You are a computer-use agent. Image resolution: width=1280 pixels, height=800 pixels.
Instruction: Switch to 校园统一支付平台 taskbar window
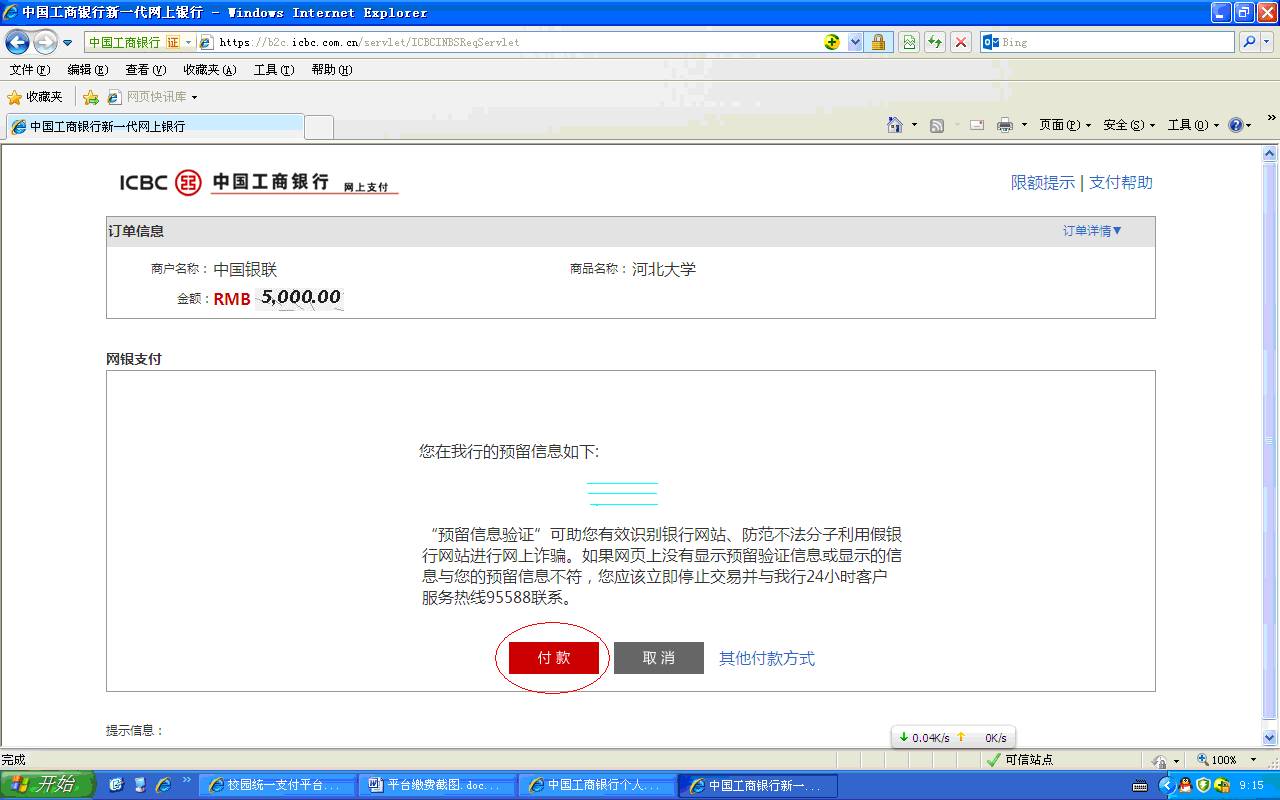pos(277,786)
